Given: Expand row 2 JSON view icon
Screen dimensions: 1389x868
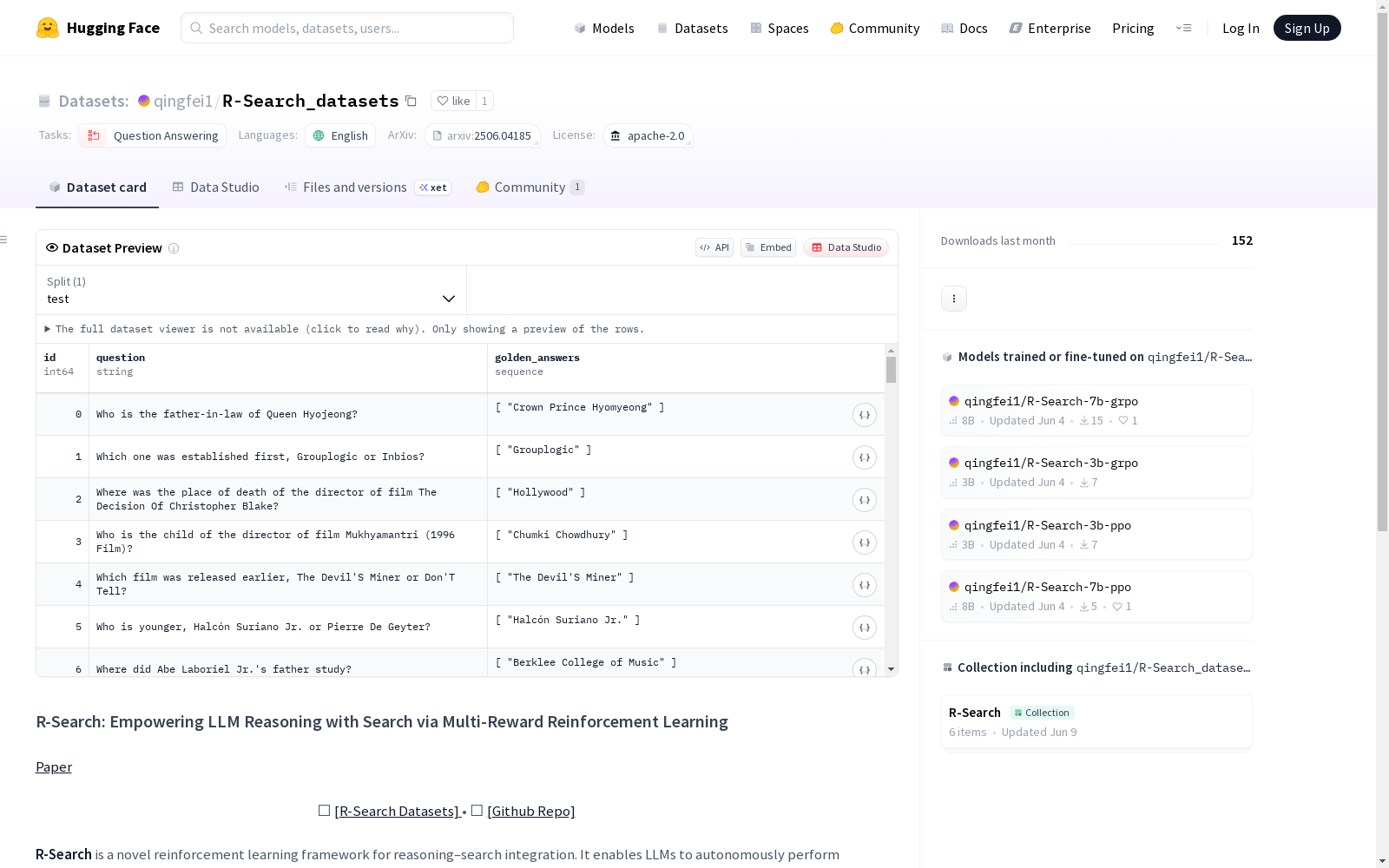Looking at the screenshot, I should [864, 500].
